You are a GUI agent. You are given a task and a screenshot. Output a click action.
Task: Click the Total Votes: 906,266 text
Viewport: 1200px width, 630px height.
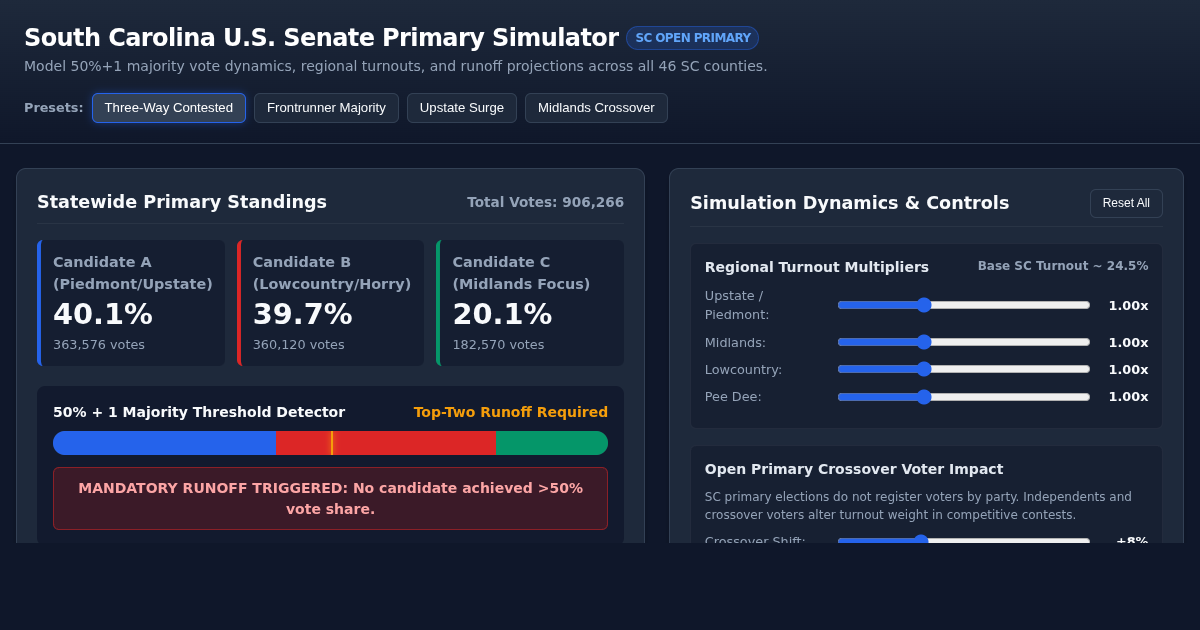546,202
